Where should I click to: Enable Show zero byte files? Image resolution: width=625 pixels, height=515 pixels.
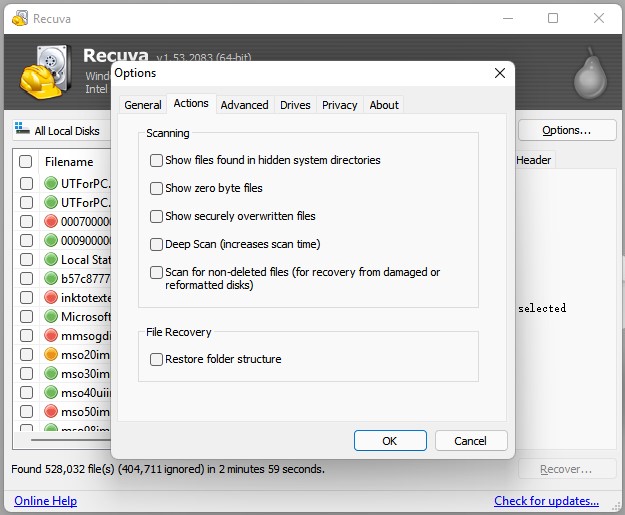(156, 188)
